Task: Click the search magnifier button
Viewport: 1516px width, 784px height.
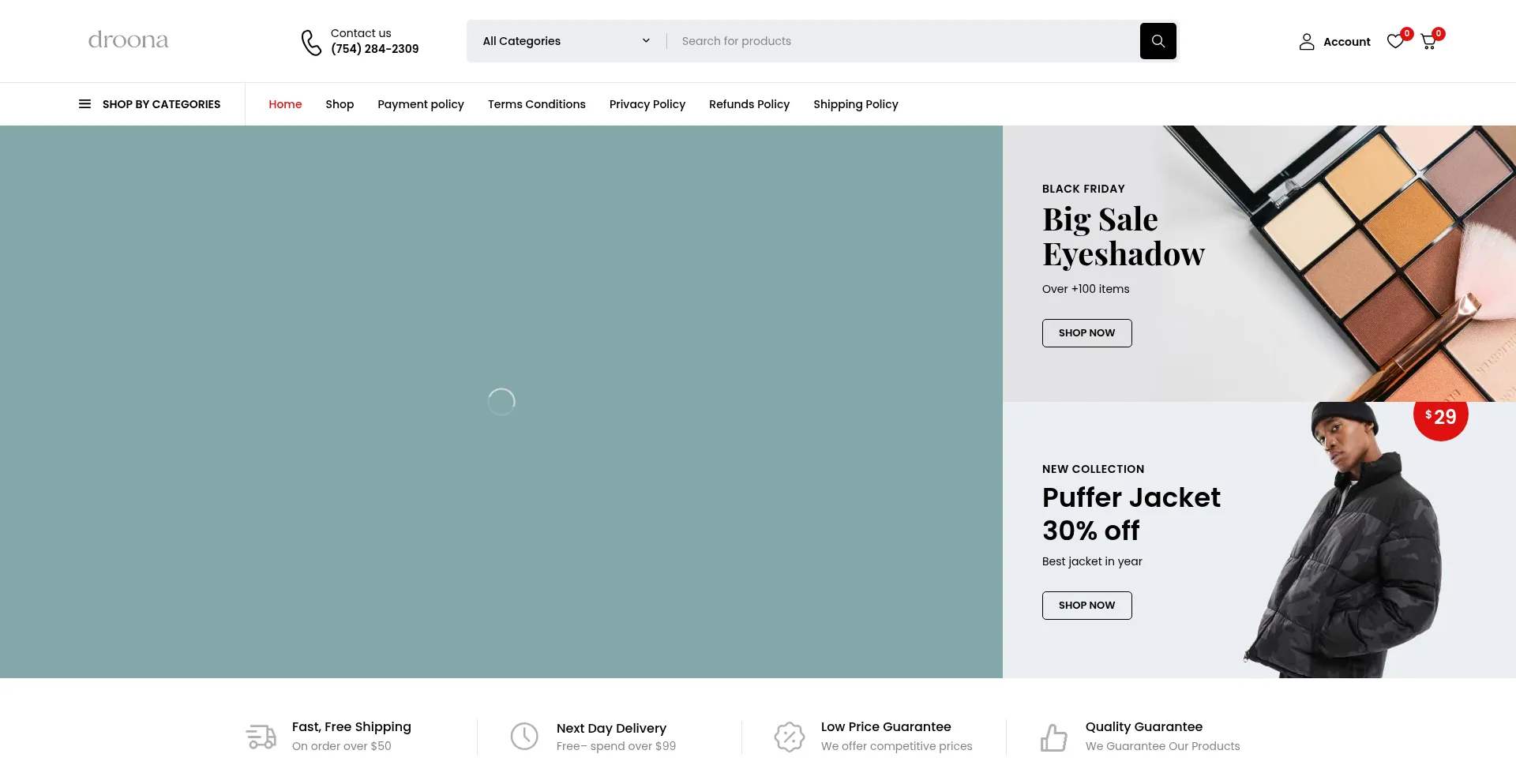Action: 1158,41
